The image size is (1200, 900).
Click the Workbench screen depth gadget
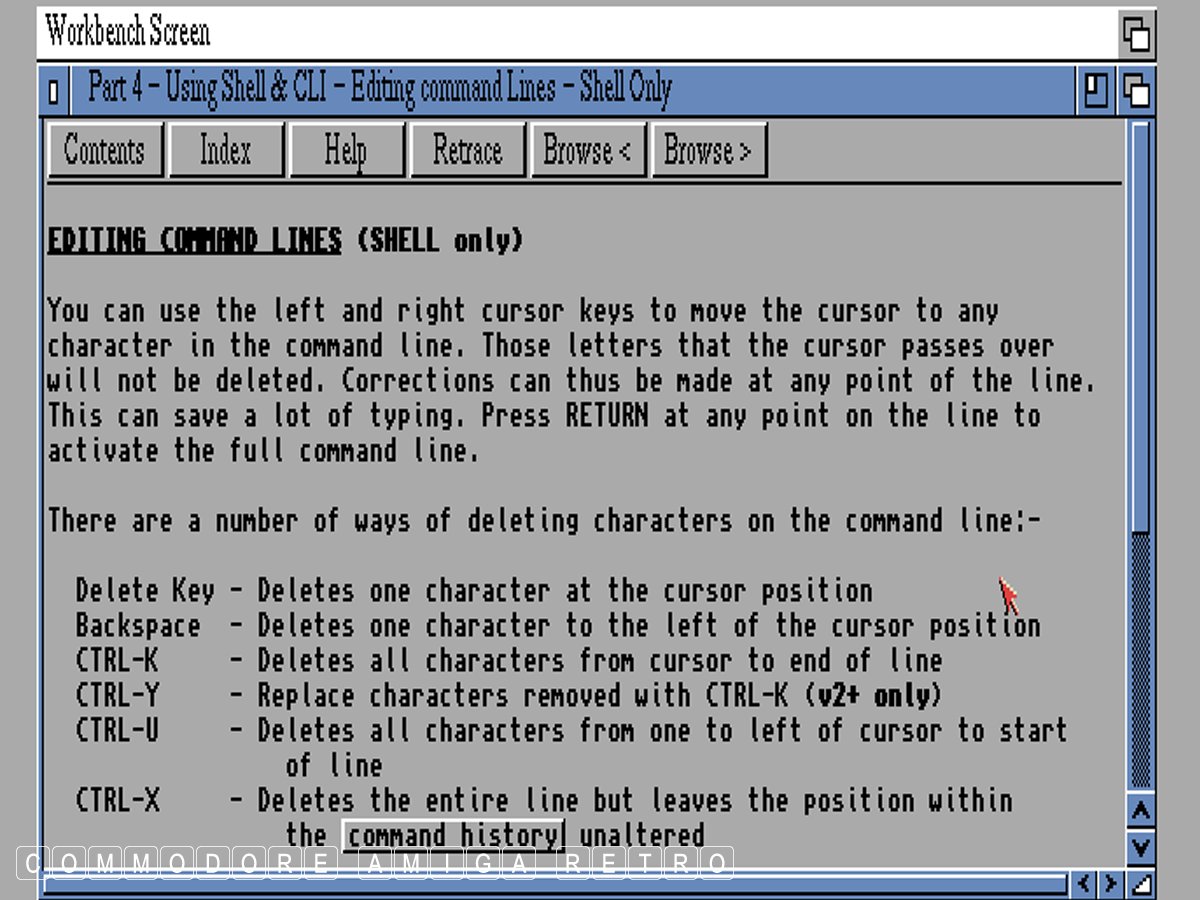point(1137,35)
